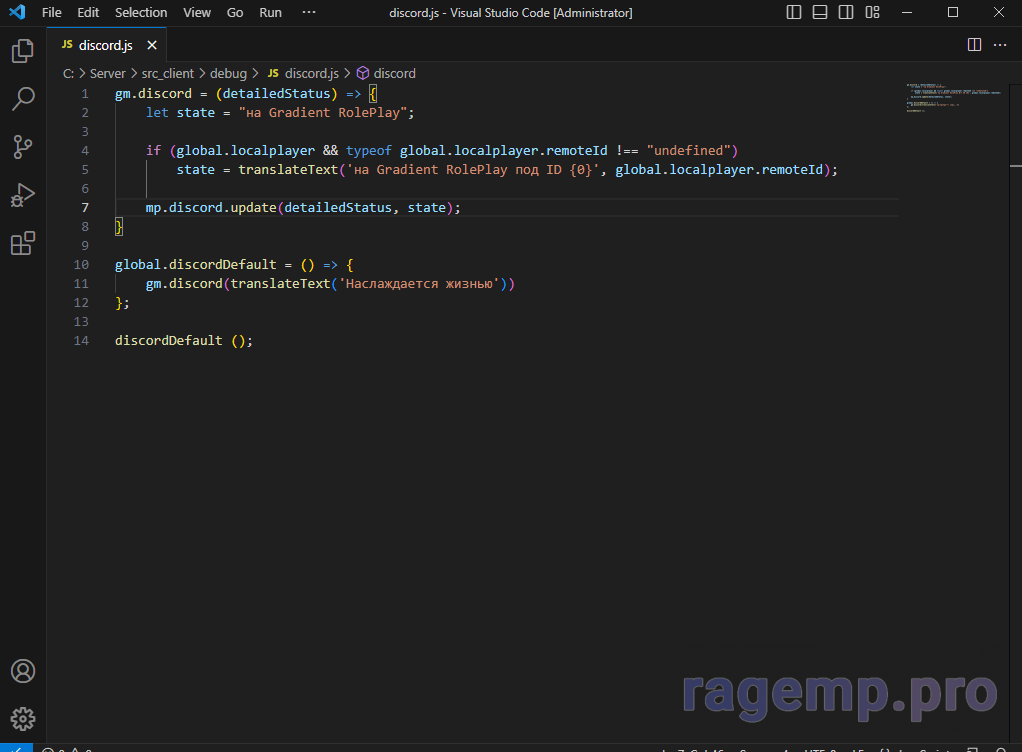Open the Go menu

235,12
